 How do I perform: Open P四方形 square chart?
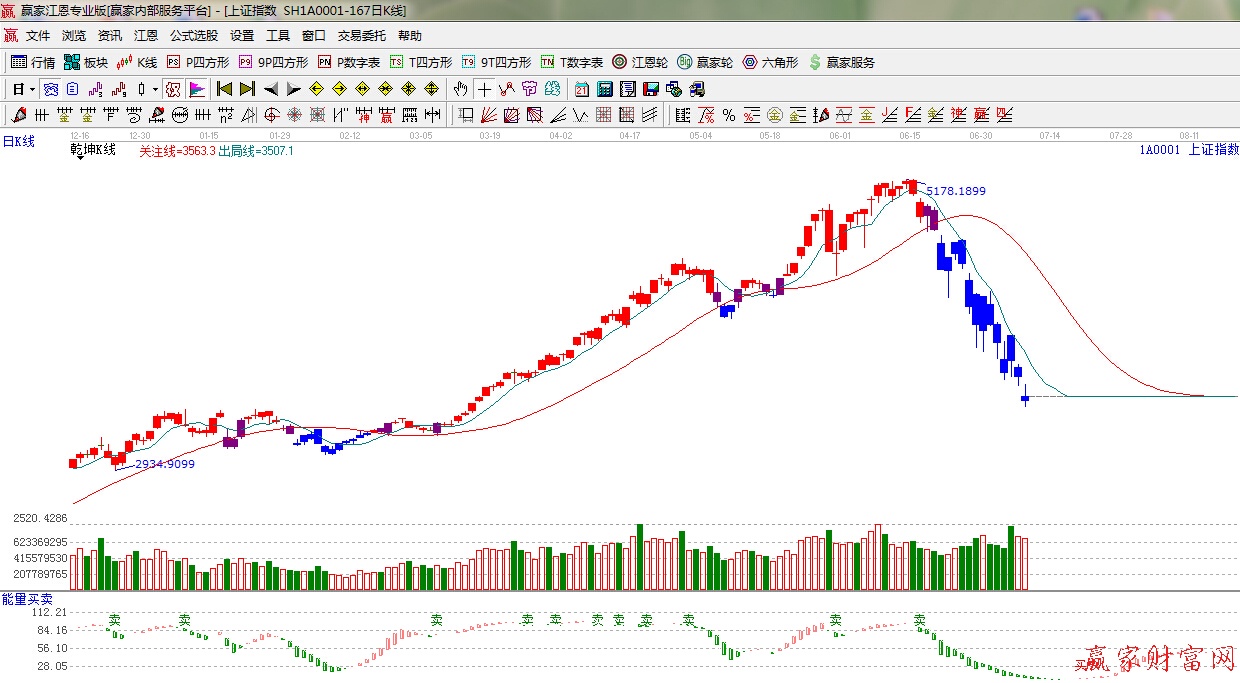(x=198, y=62)
